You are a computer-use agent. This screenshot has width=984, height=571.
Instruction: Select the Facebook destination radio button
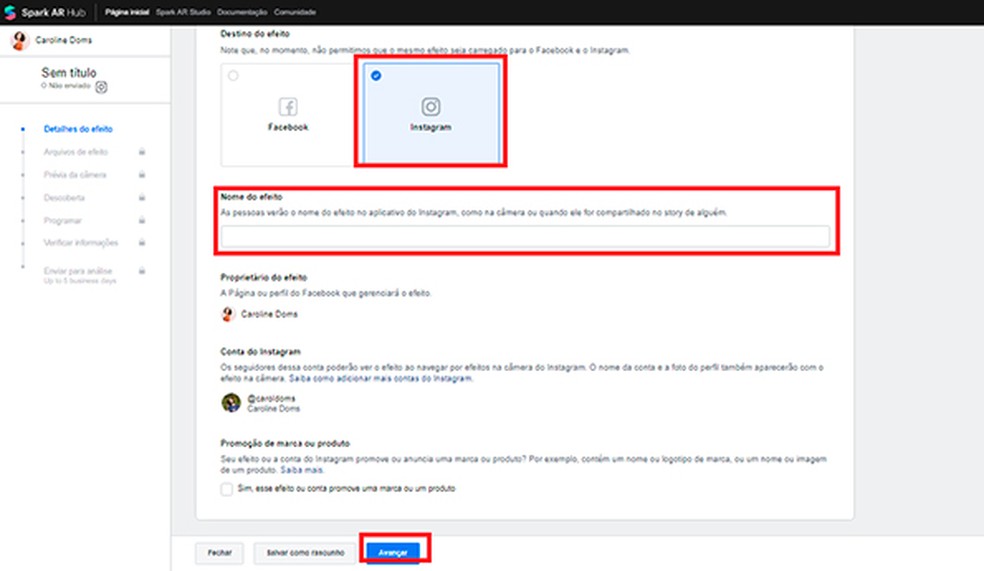233,76
